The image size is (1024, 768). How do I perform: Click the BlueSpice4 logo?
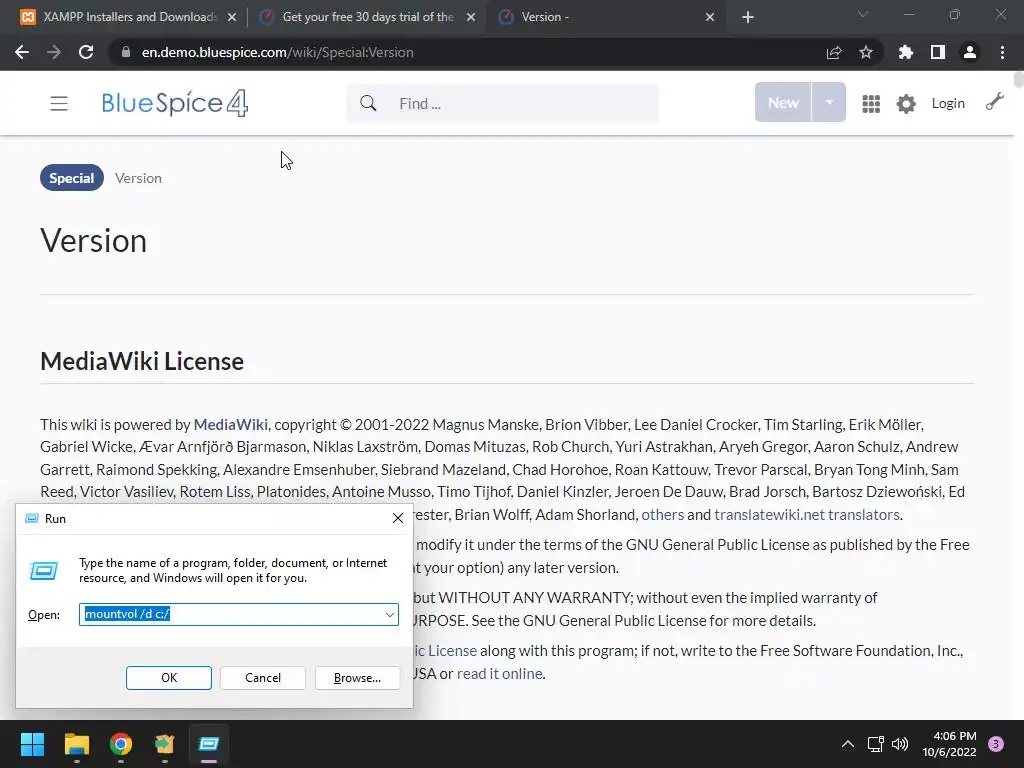[174, 103]
